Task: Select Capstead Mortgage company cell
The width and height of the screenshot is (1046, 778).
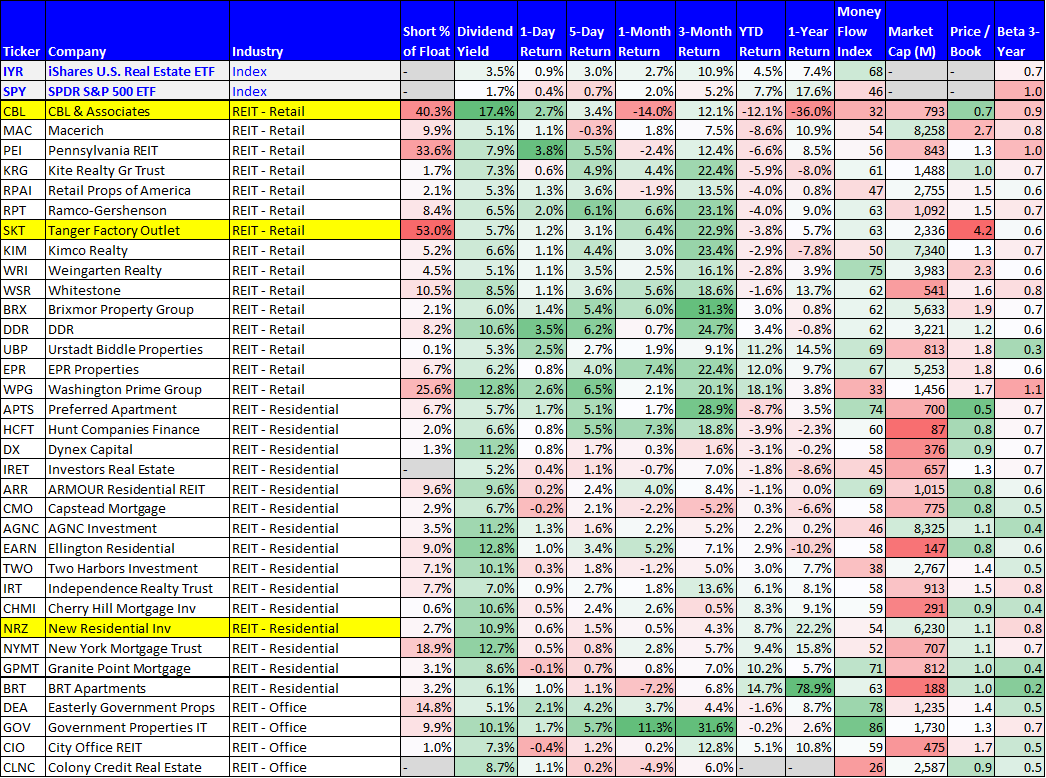Action: pos(137,508)
